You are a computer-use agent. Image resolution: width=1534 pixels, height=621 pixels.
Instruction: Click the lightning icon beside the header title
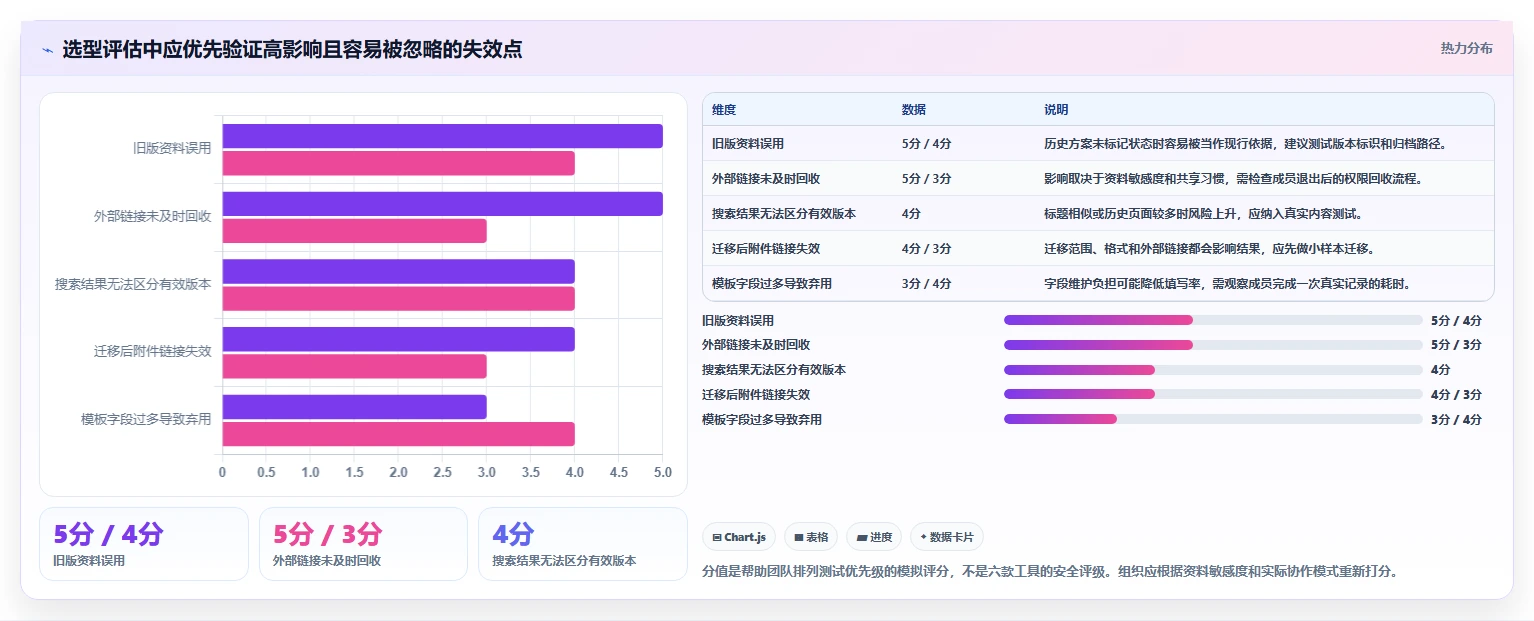48,50
